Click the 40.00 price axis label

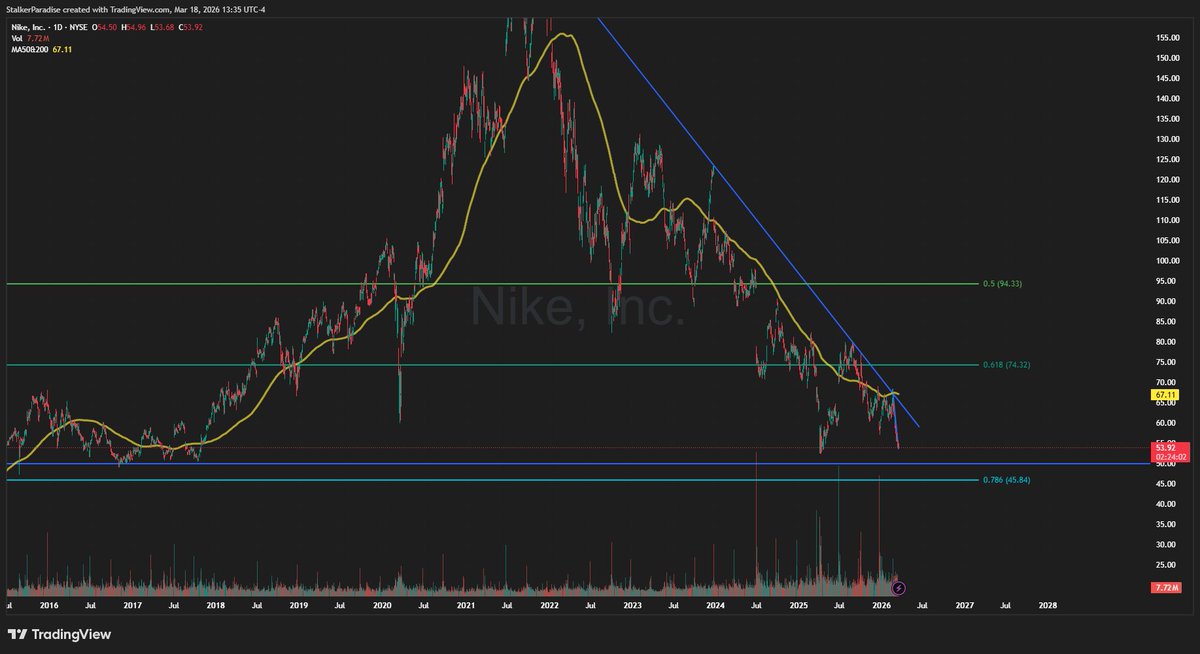(x=1164, y=505)
